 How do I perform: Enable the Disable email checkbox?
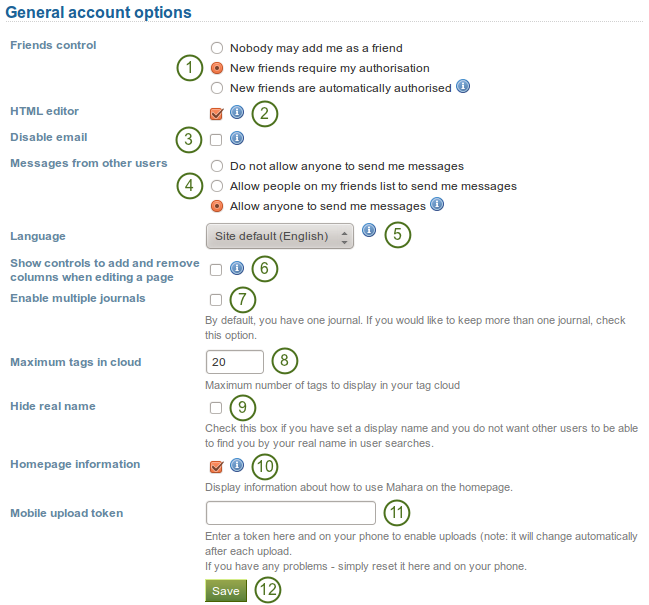coord(216,139)
